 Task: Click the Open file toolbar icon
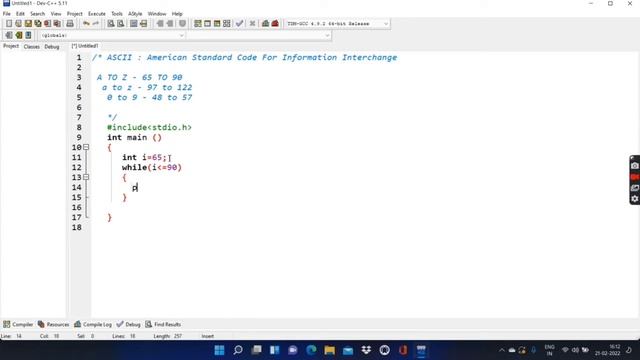click(18, 24)
